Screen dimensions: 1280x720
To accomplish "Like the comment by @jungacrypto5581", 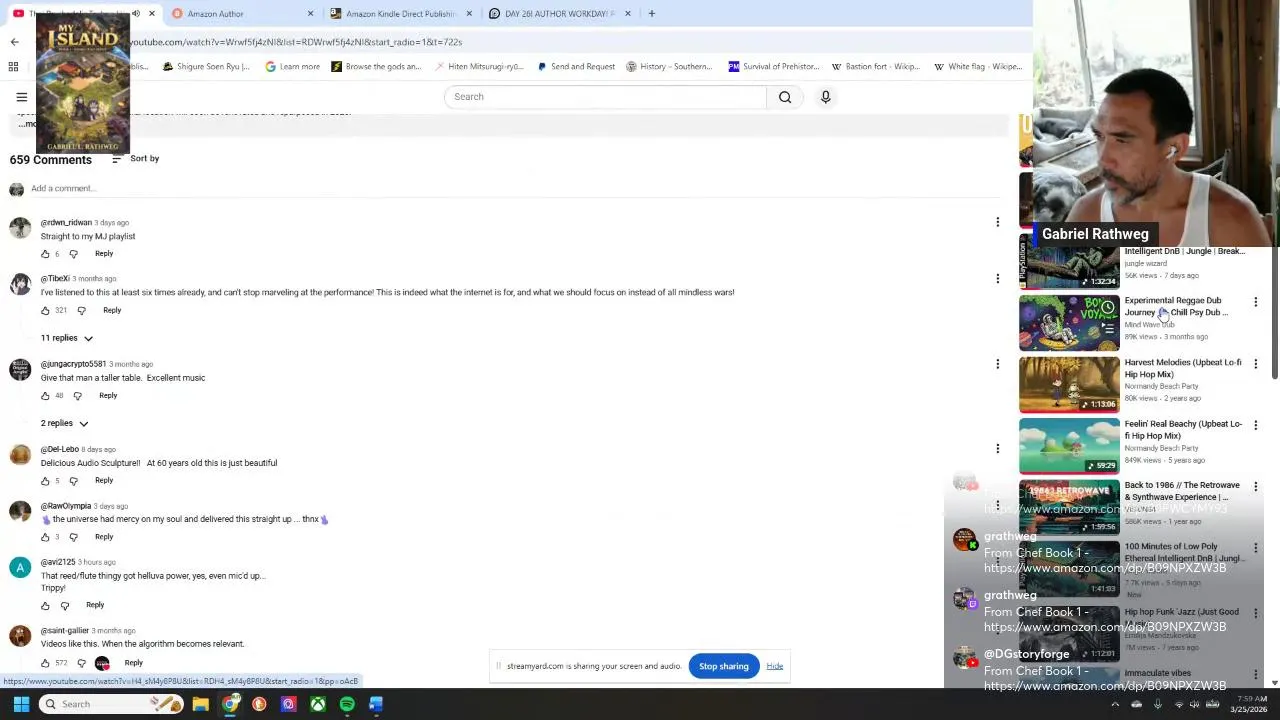I will pyautogui.click(x=45, y=396).
